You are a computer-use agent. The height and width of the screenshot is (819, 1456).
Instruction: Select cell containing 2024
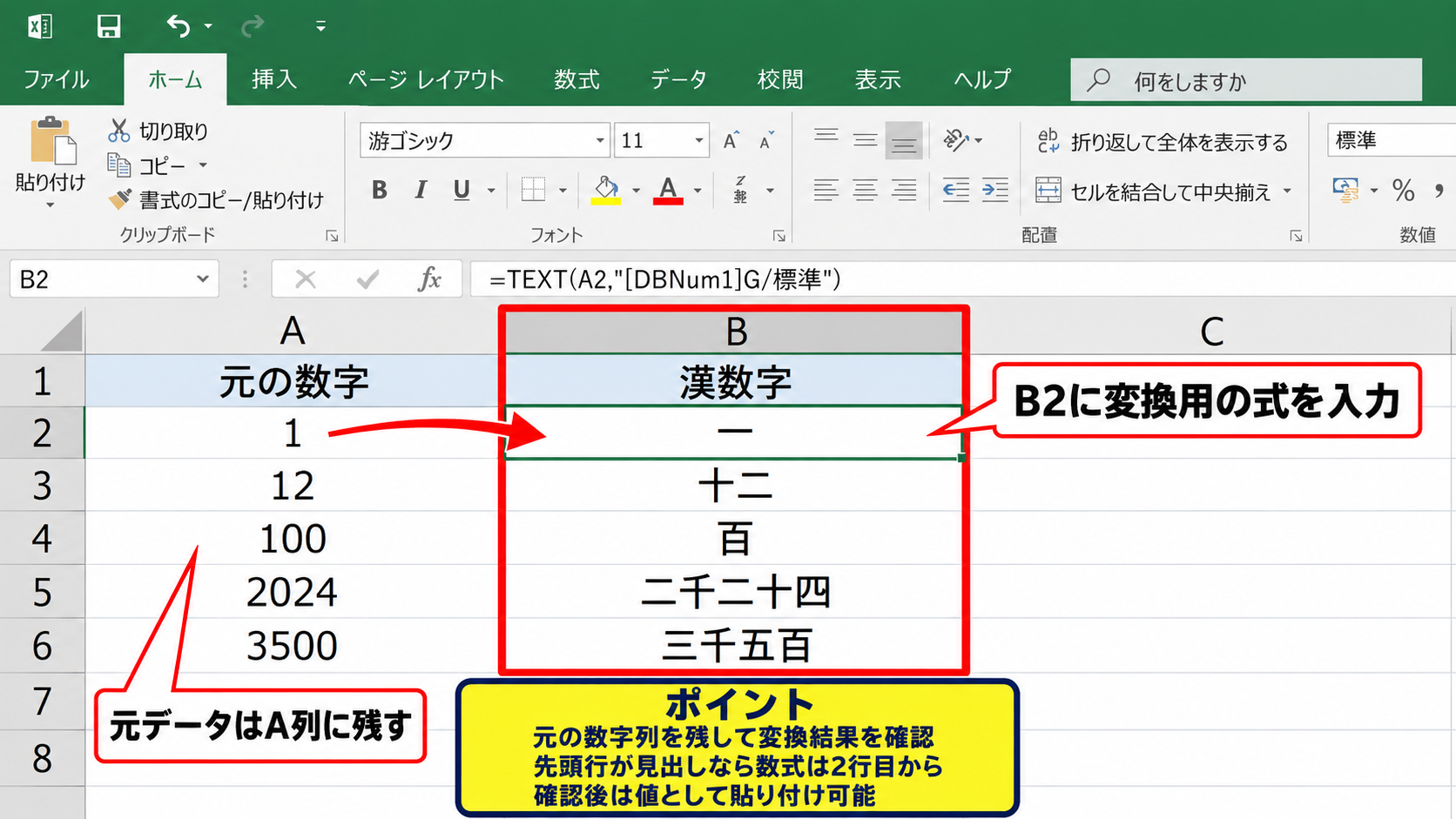pyautogui.click(x=293, y=592)
